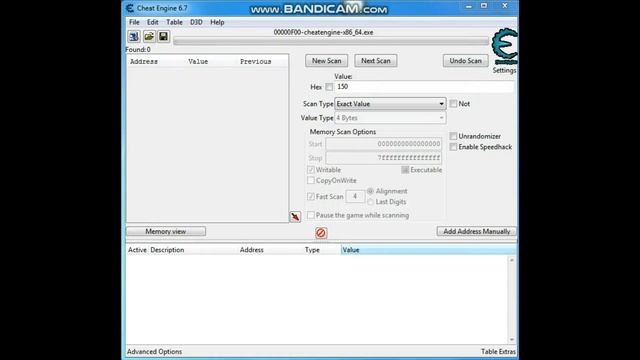Screen dimensions: 640x360
Task: Select the Alignment radio button
Action: pos(370,191)
